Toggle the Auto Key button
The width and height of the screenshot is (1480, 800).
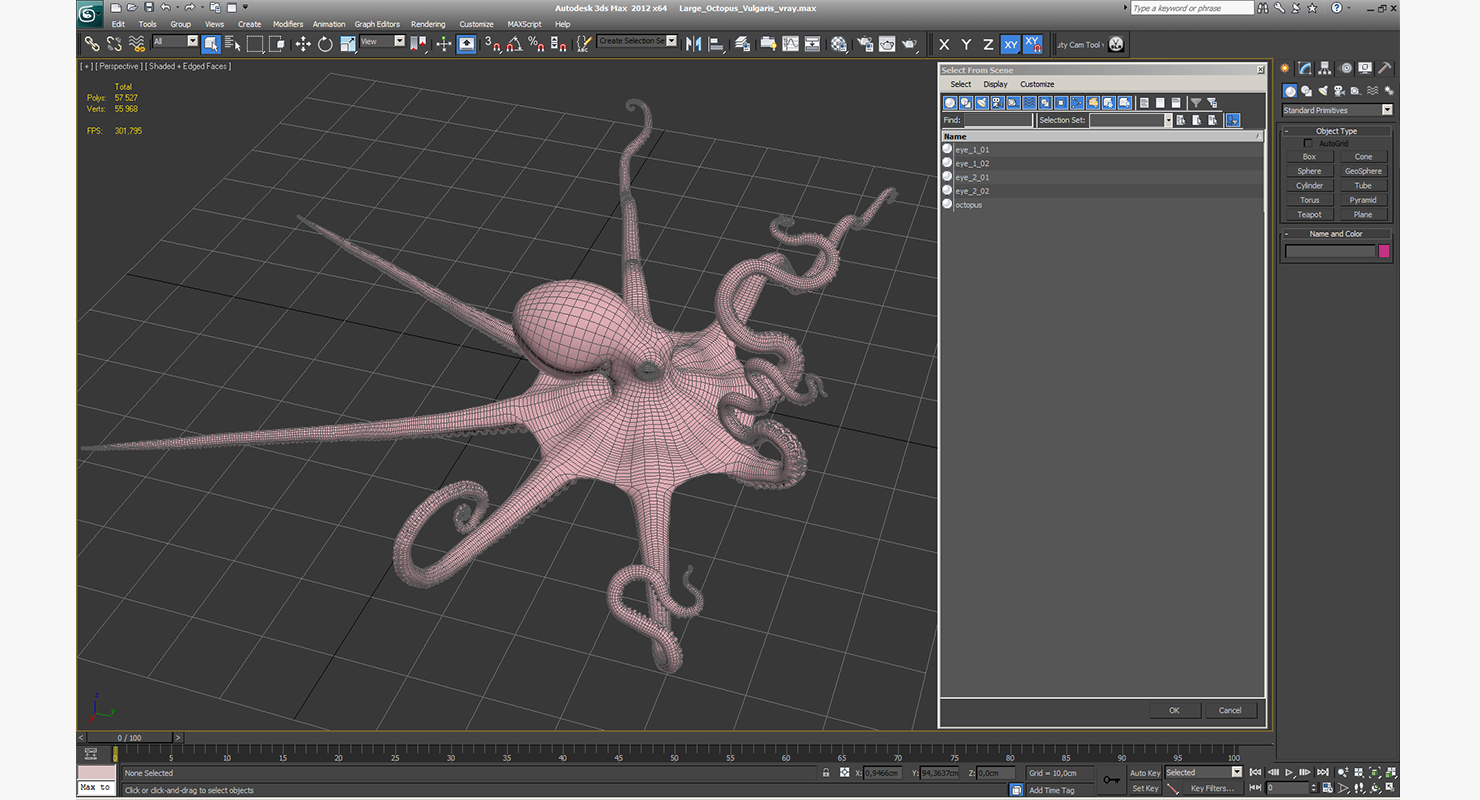[x=1145, y=773]
